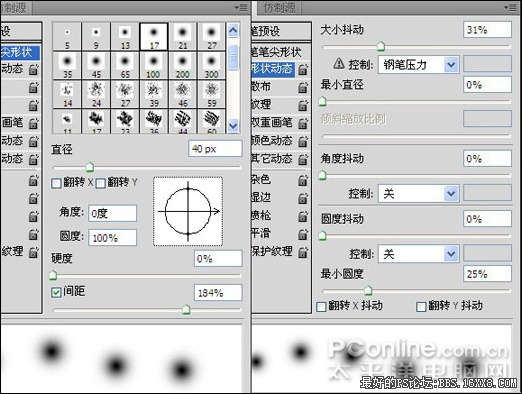Pick the 59 splatter brush preset

[211, 94]
